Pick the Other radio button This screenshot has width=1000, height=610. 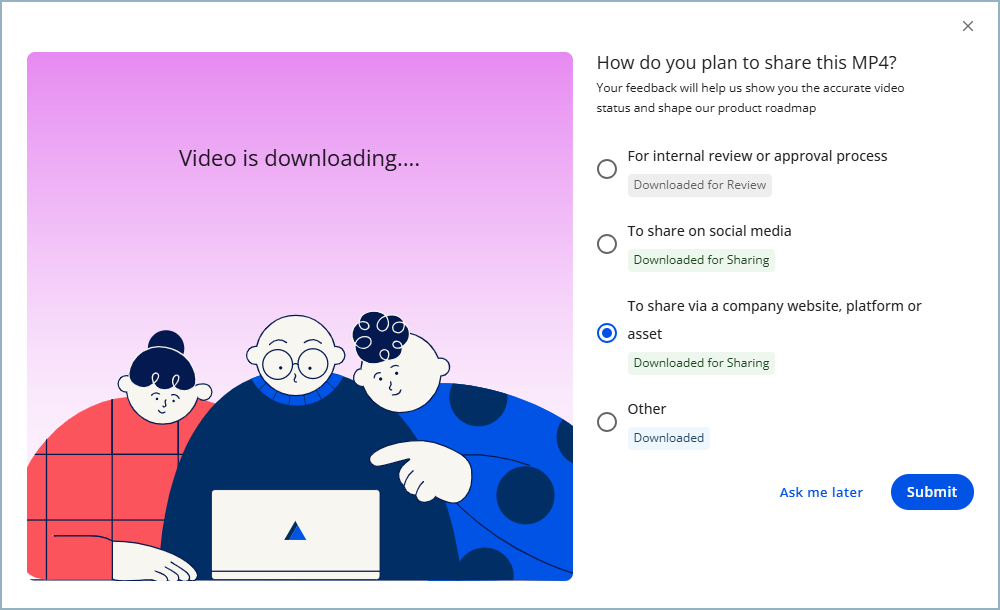pos(607,422)
